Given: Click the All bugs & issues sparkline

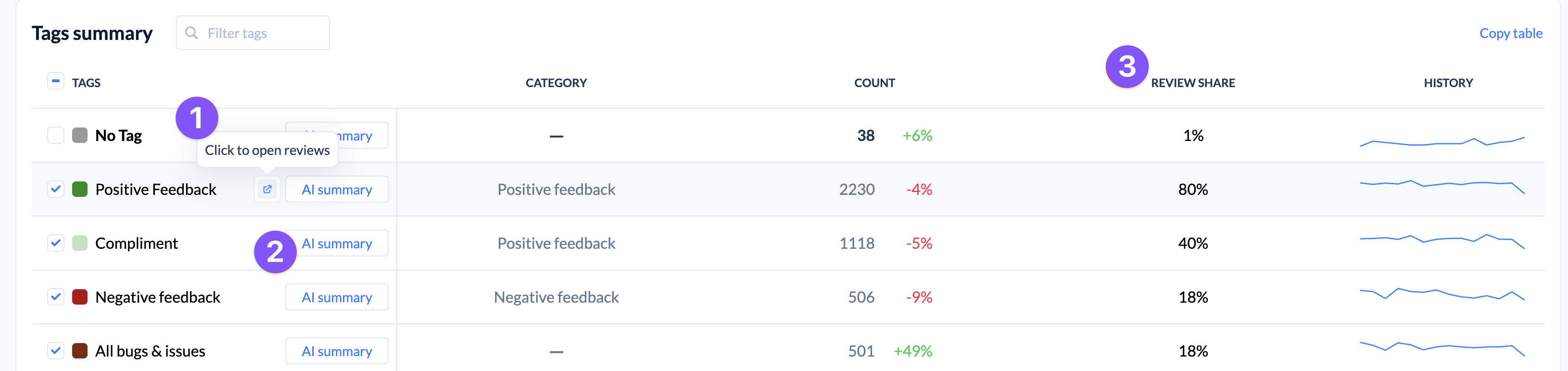Looking at the screenshot, I should [x=1442, y=348].
